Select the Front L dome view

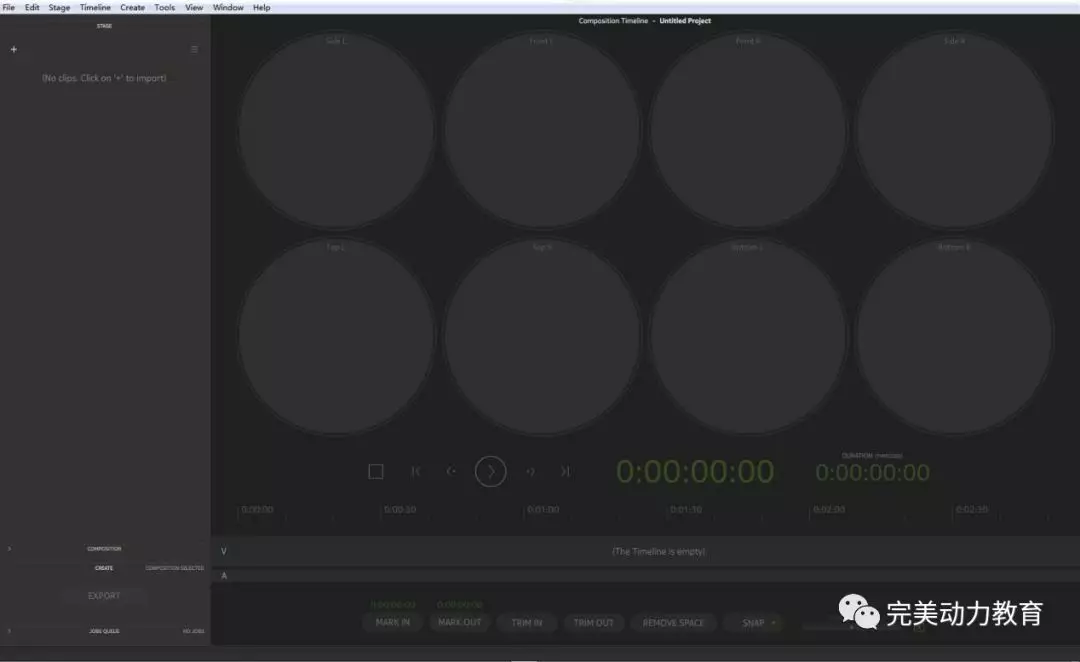click(x=541, y=130)
